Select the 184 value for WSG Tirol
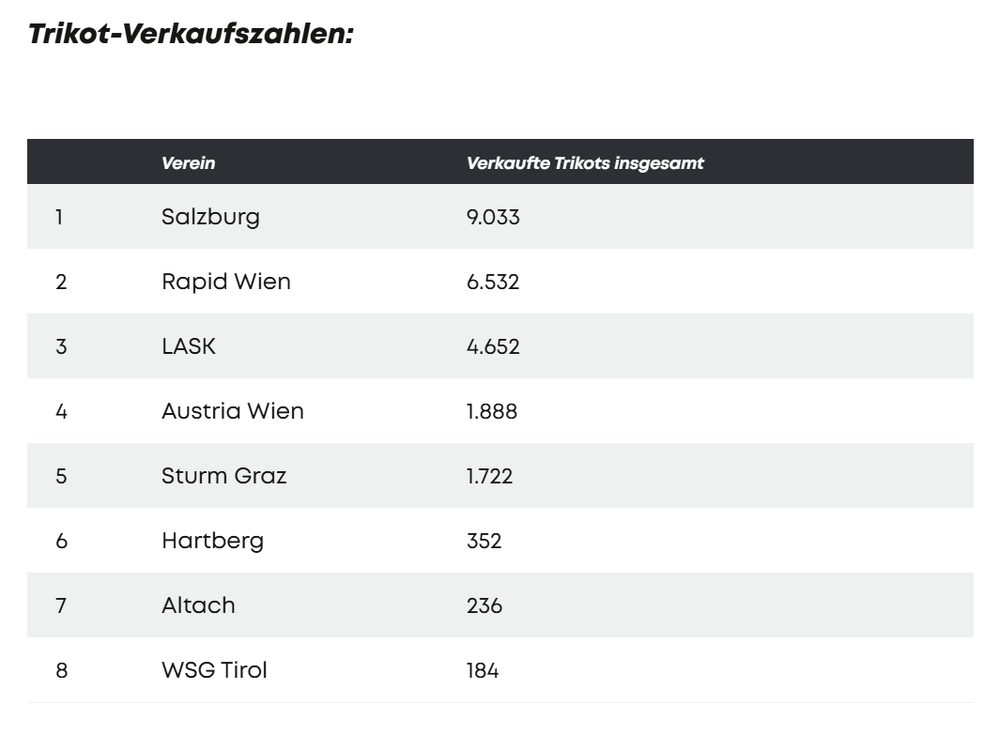This screenshot has height=735, width=1000. (482, 670)
